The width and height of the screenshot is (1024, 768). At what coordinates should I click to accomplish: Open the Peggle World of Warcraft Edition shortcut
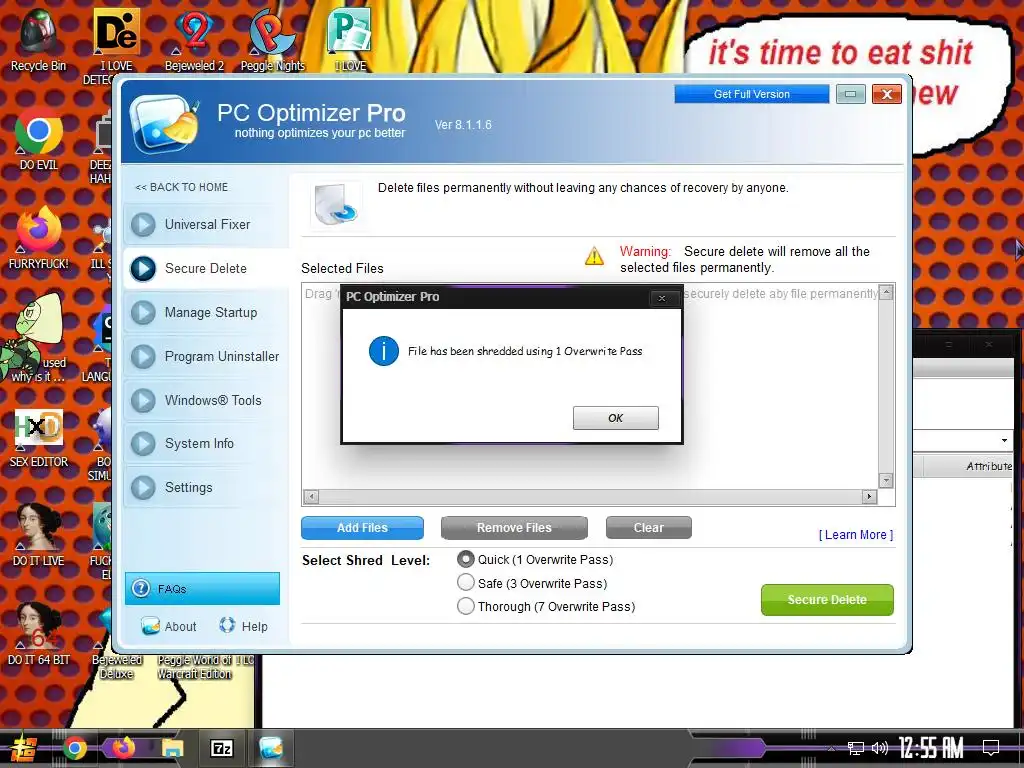[195, 667]
